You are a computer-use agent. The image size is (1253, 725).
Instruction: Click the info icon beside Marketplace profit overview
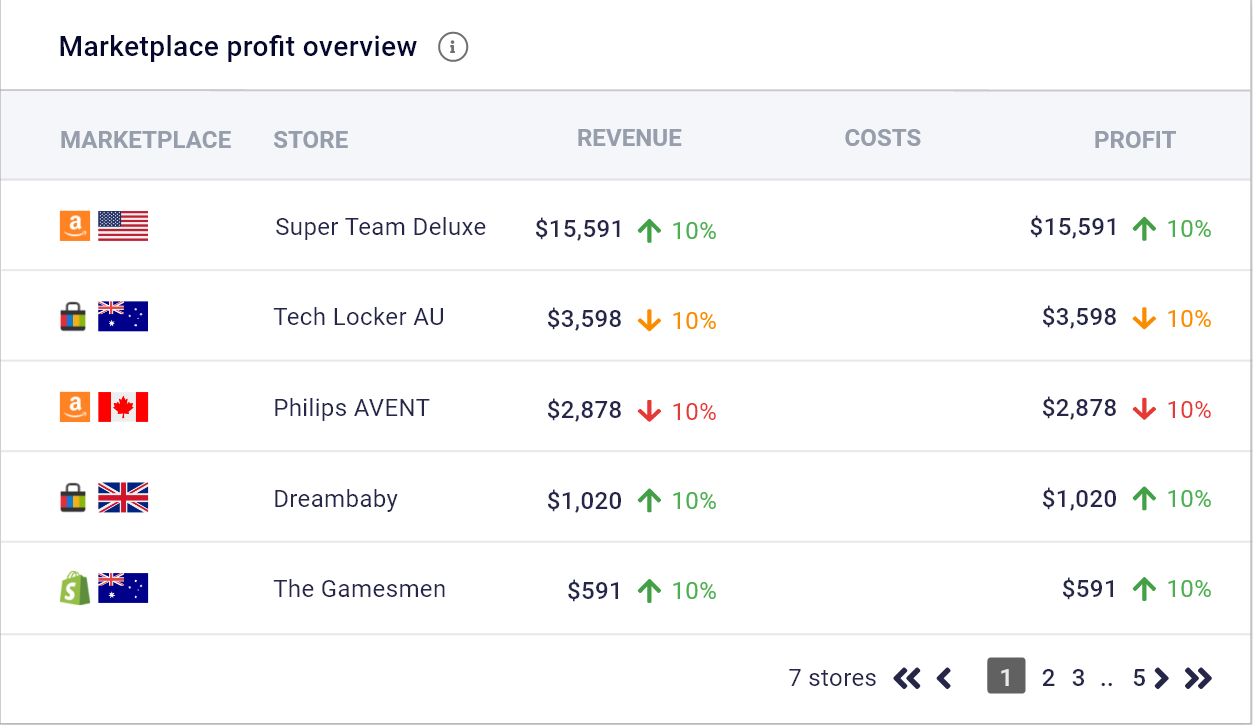coord(453,47)
